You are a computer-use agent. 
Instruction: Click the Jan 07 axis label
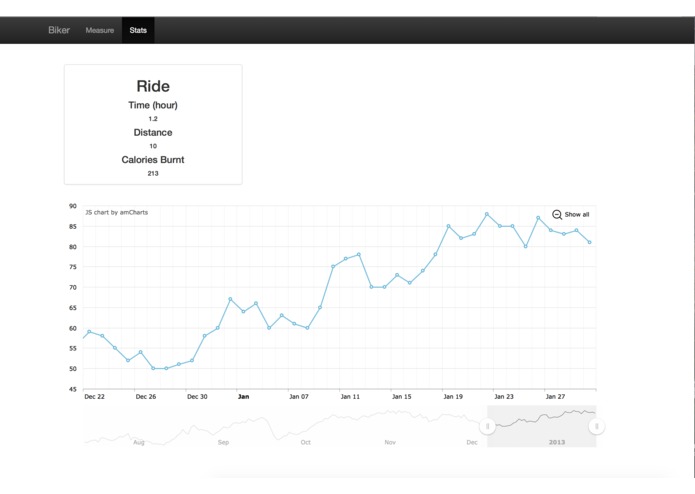(x=299, y=397)
